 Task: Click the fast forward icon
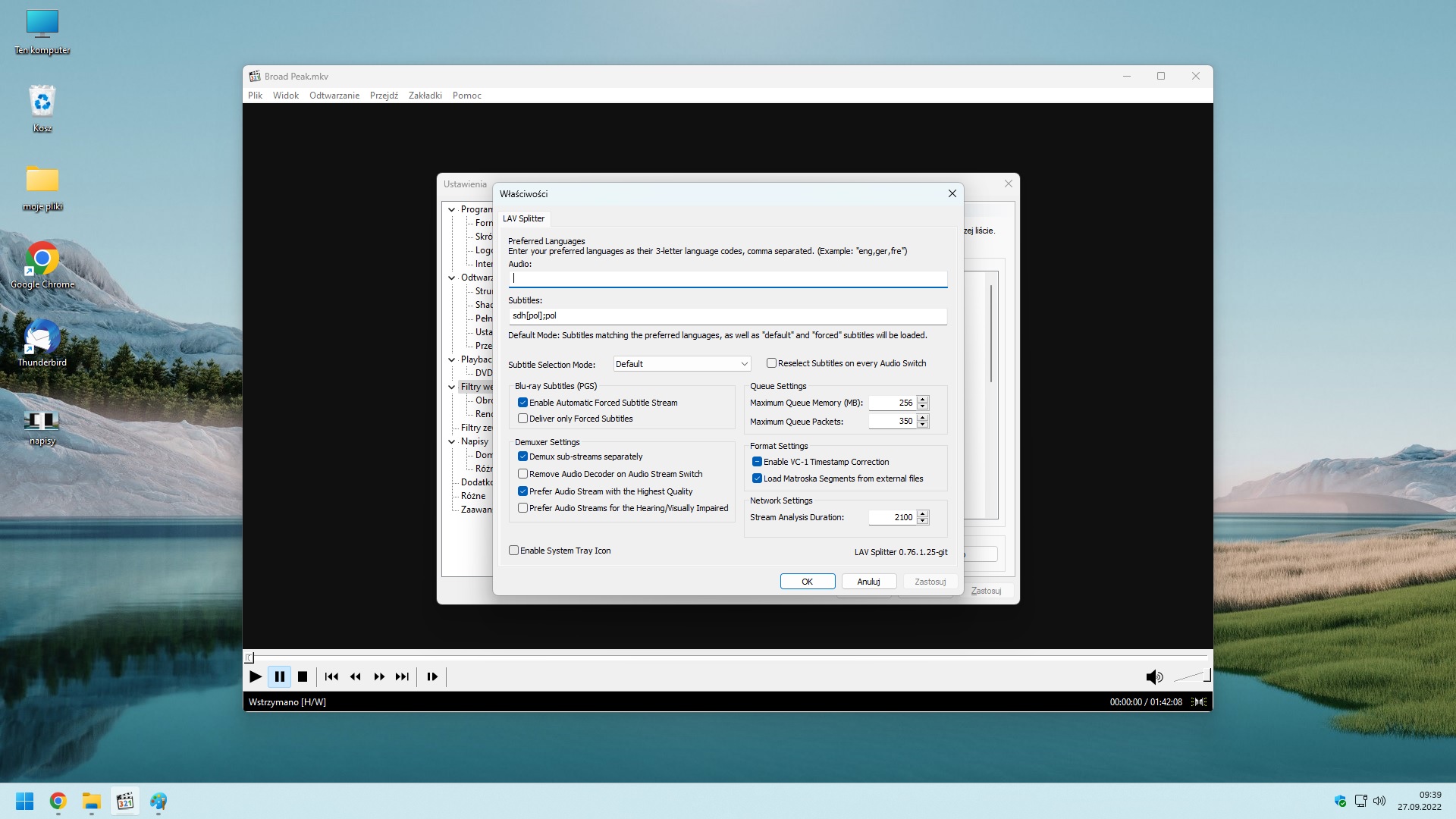[378, 676]
